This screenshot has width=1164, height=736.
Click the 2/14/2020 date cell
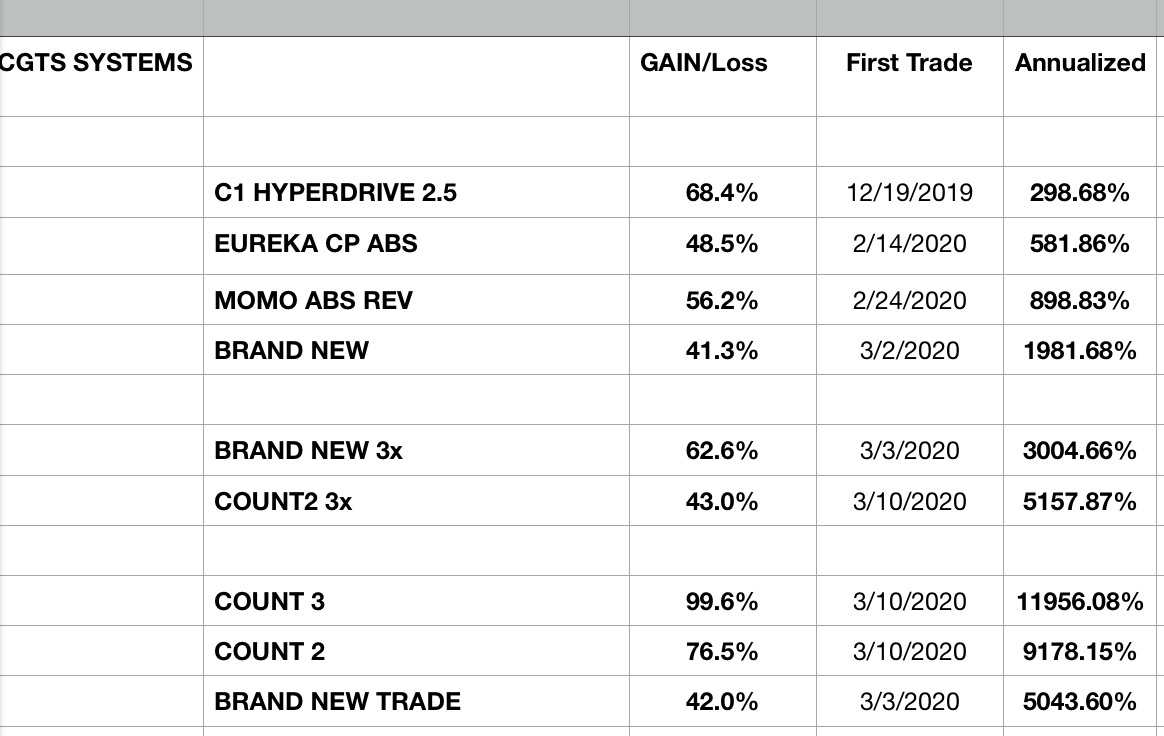[x=909, y=243]
